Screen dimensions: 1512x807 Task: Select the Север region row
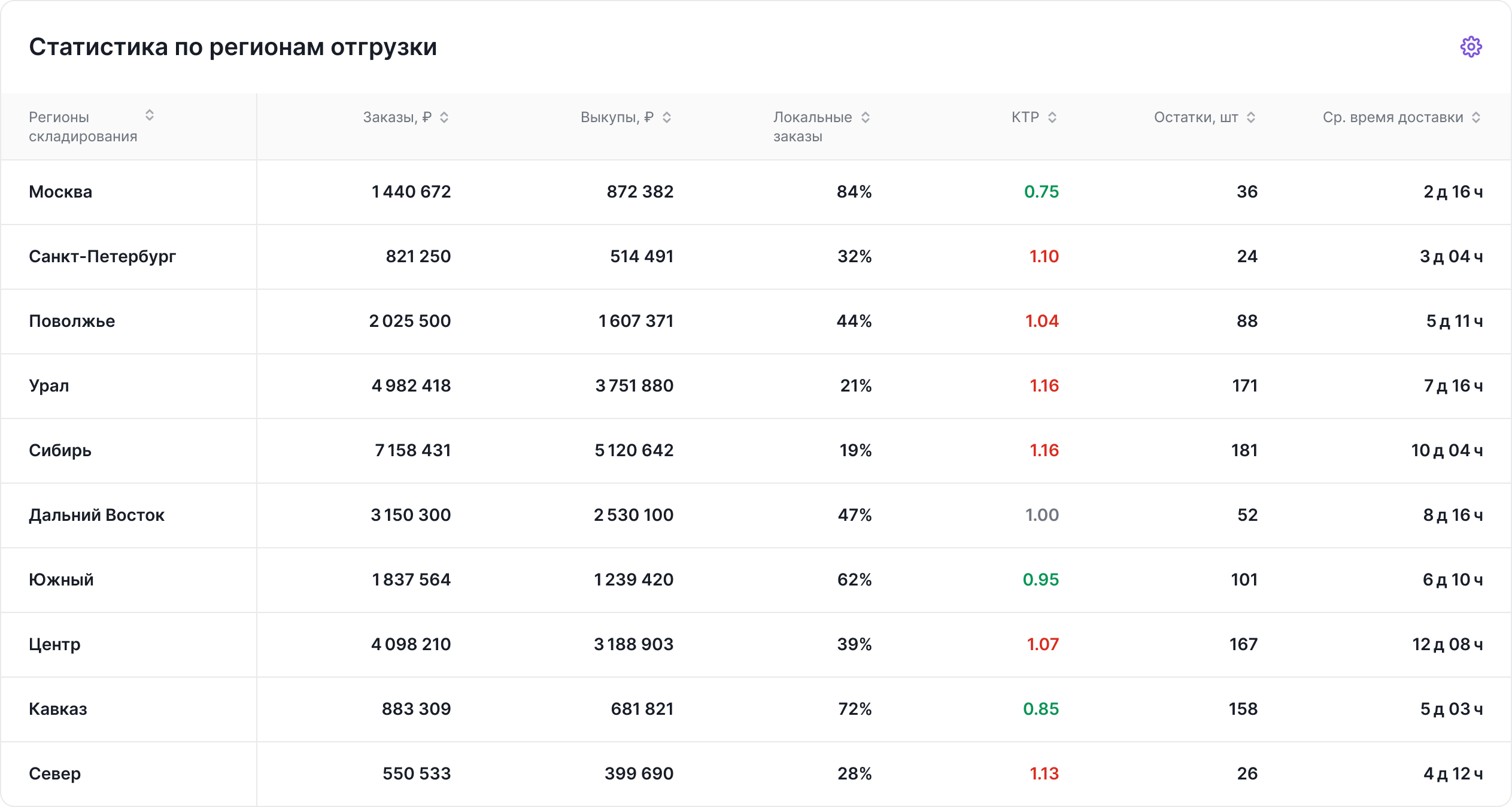tap(756, 774)
